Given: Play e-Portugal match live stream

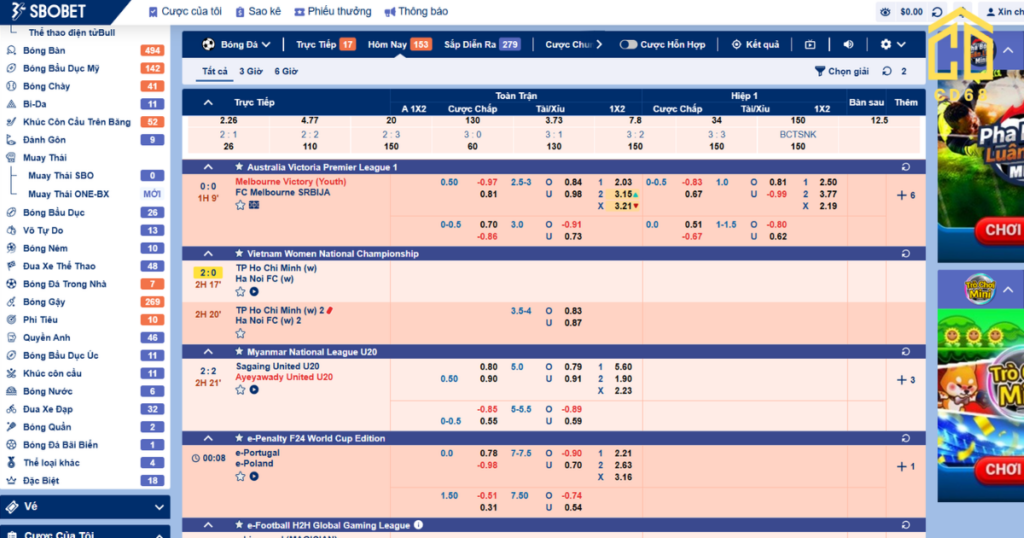Looking at the screenshot, I should pos(254,477).
